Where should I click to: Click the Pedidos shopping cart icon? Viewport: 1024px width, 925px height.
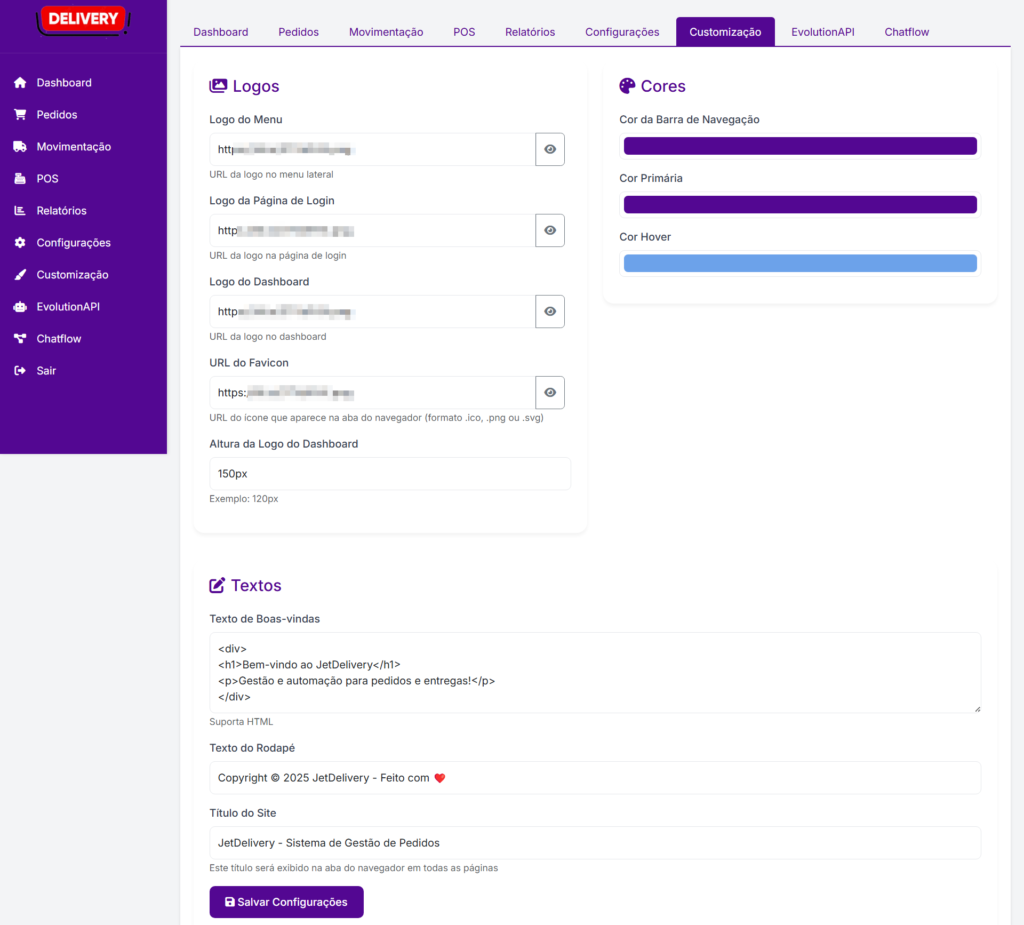click(x=20, y=115)
